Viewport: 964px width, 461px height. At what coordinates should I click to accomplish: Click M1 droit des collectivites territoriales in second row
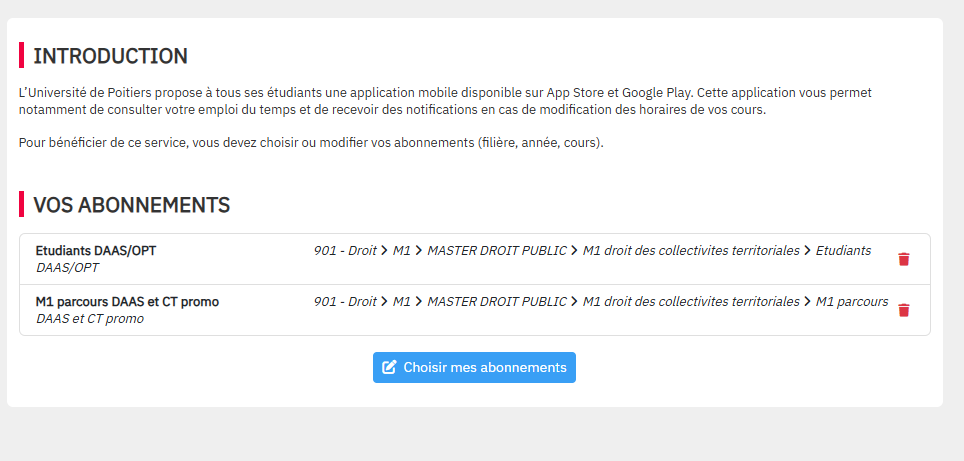point(691,302)
